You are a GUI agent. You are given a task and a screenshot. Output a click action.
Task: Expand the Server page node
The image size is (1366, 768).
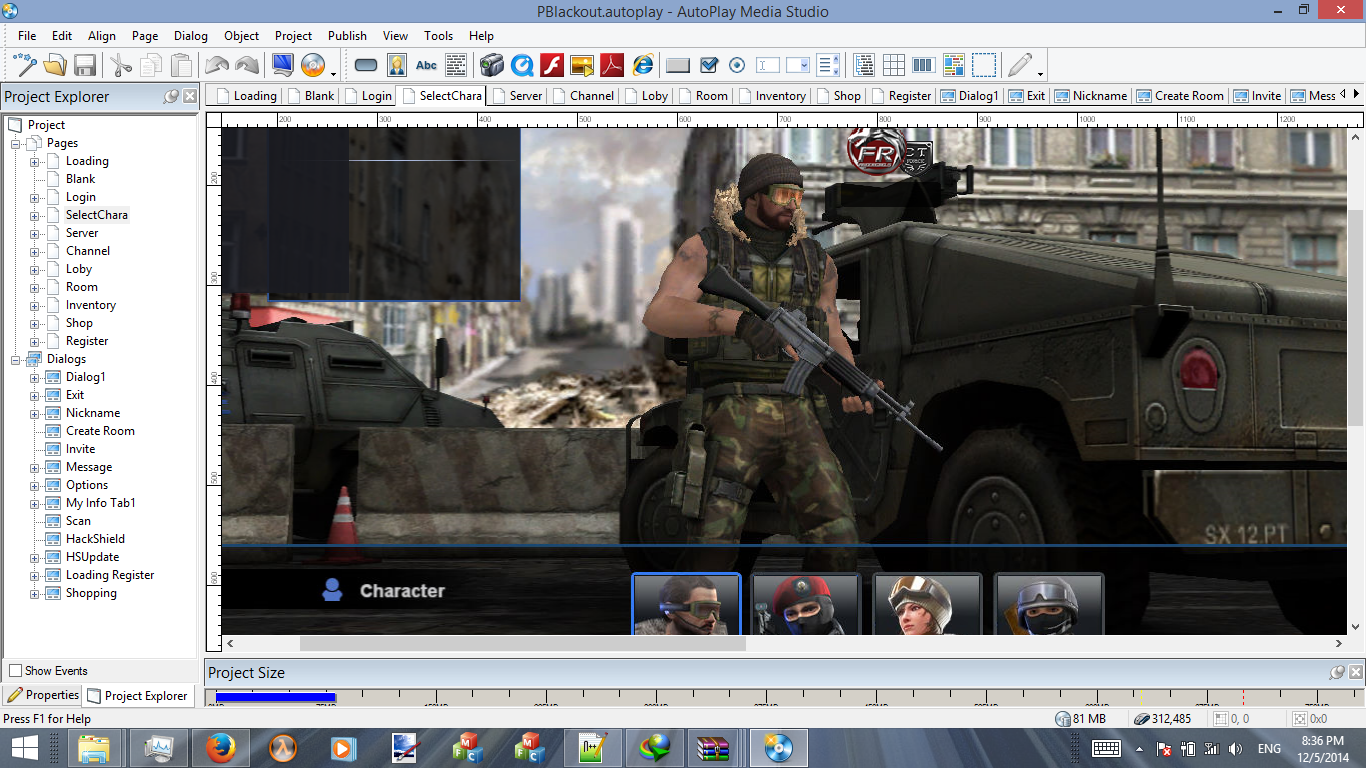(x=35, y=233)
